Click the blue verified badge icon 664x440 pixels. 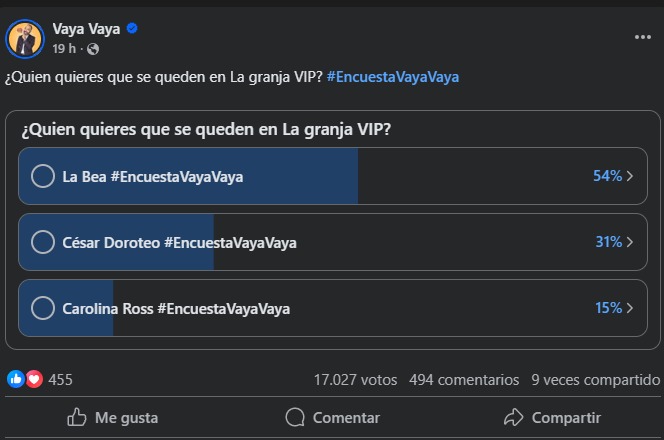click(x=132, y=28)
